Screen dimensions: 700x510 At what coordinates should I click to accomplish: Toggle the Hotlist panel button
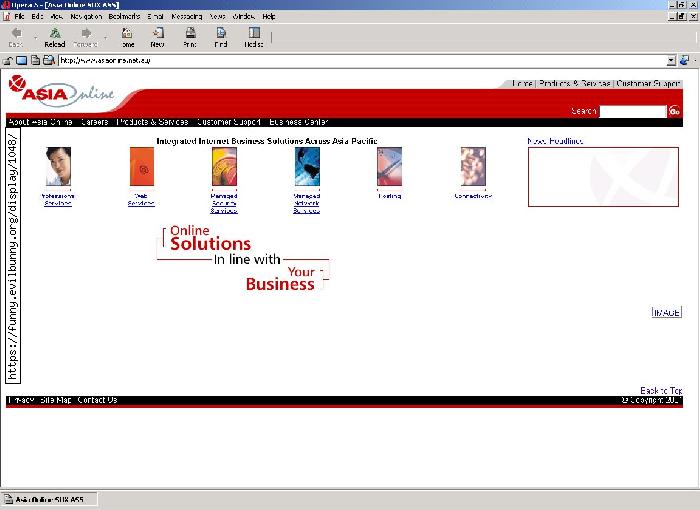click(x=254, y=37)
